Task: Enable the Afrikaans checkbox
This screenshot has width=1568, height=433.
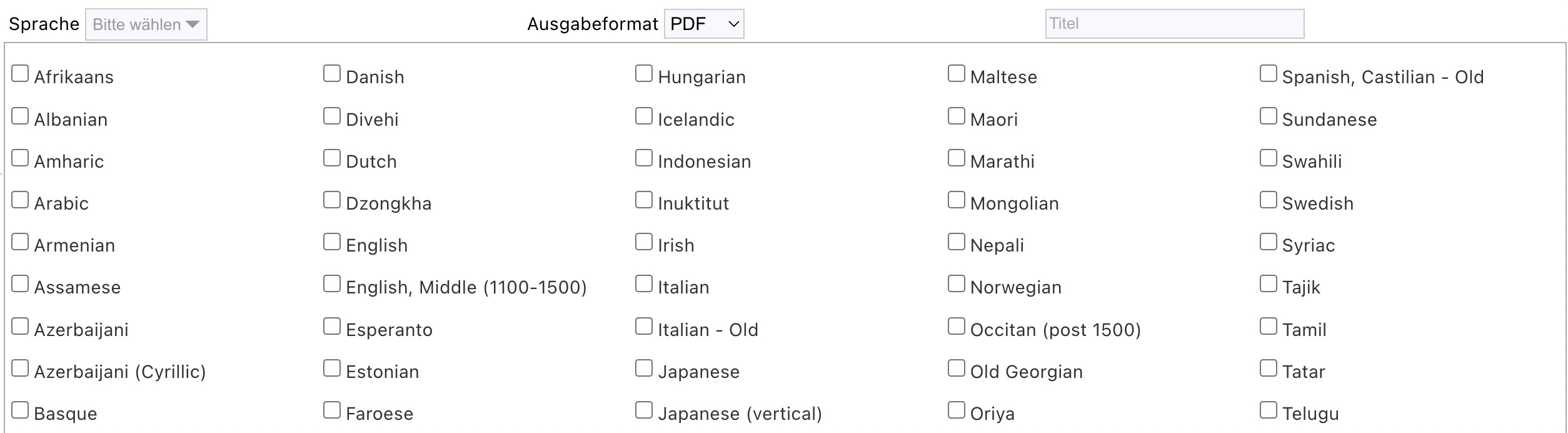Action: tap(20, 74)
